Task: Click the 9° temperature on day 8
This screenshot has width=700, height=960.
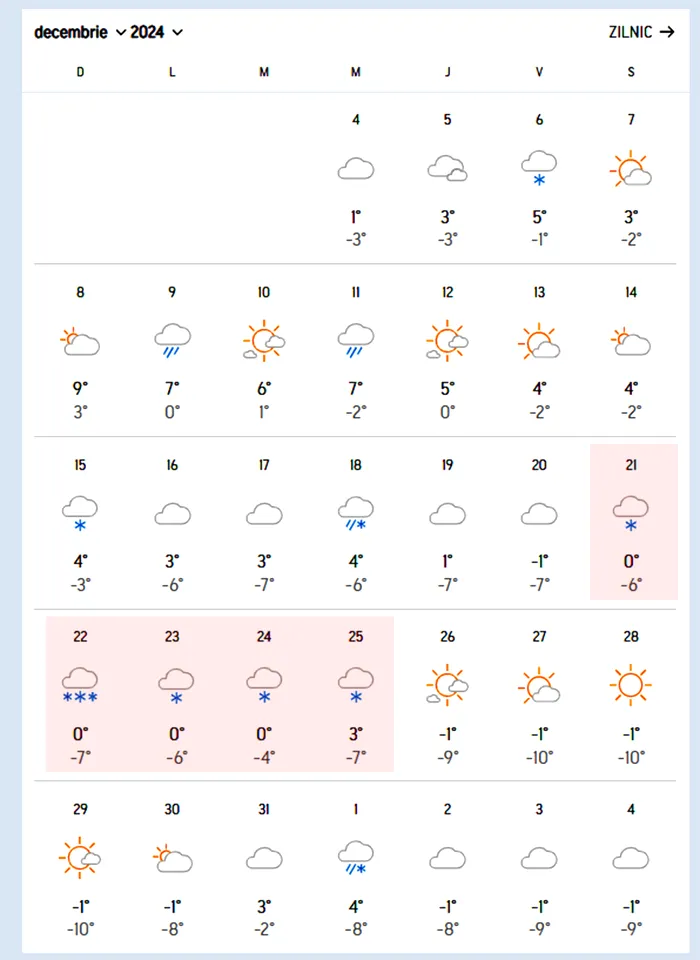Action: [x=80, y=388]
